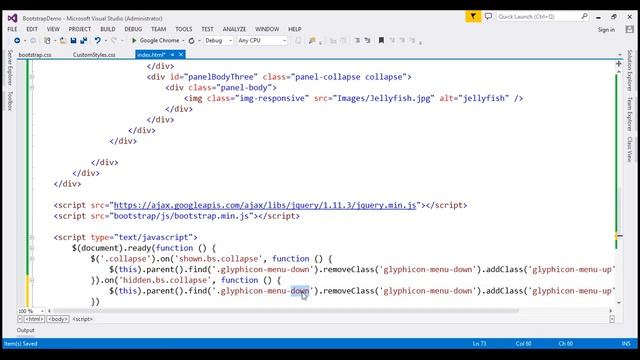Open the WINDOW menu
Screen dimensions: 640x360
tap(267, 29)
